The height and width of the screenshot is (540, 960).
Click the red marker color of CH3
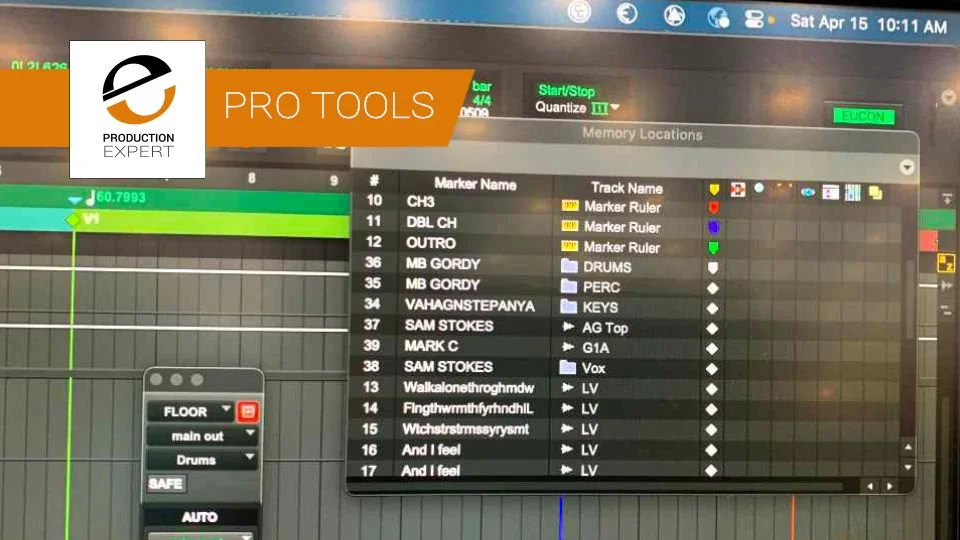tap(713, 208)
